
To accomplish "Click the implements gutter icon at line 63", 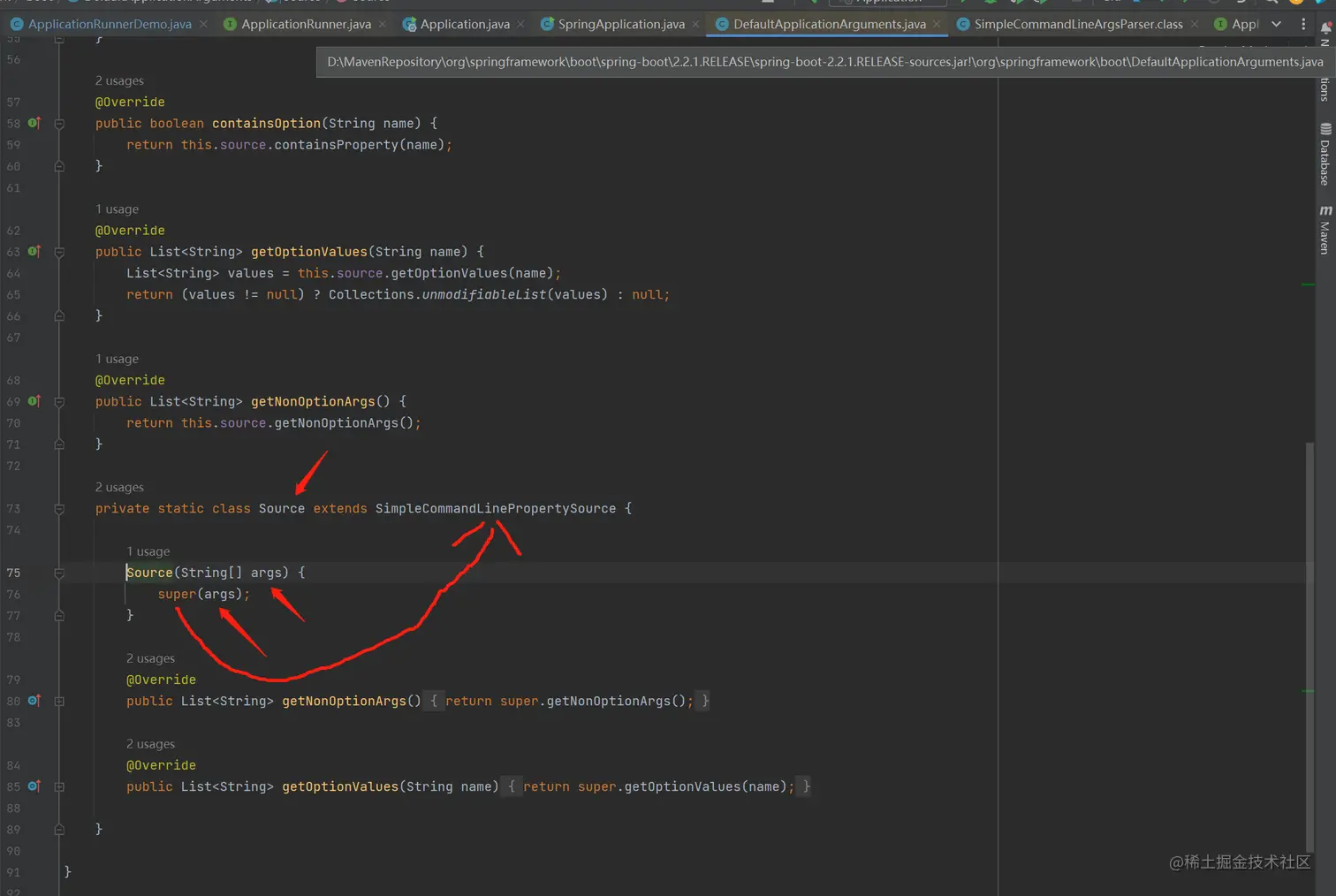I will coord(34,251).
